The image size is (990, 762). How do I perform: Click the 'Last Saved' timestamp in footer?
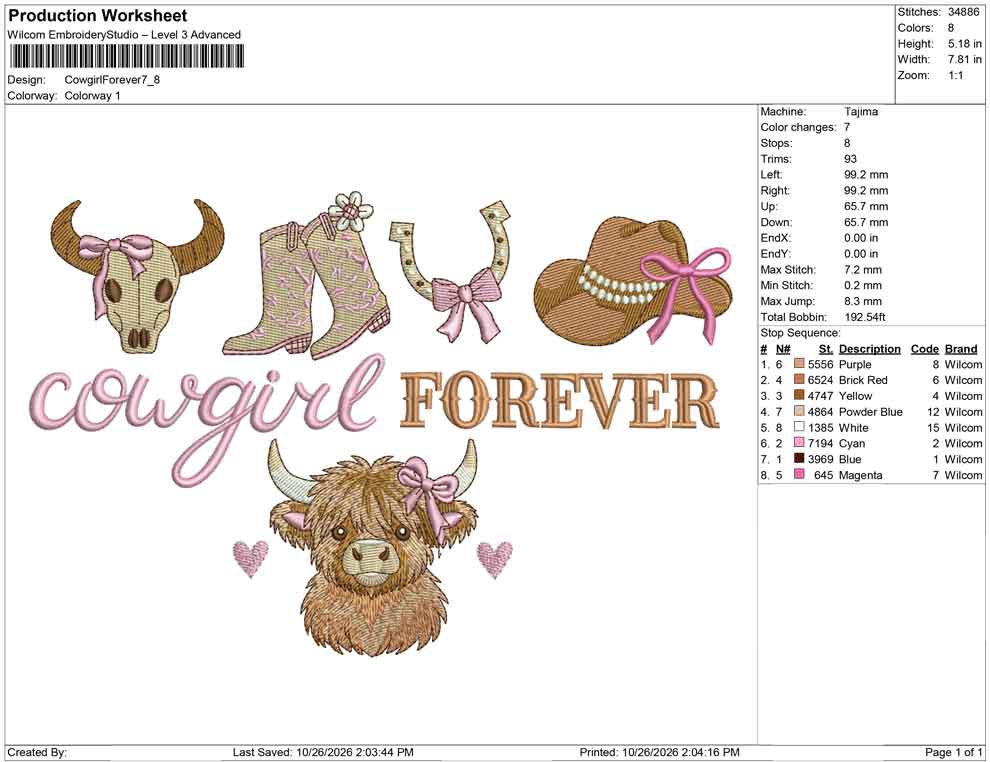point(323,752)
